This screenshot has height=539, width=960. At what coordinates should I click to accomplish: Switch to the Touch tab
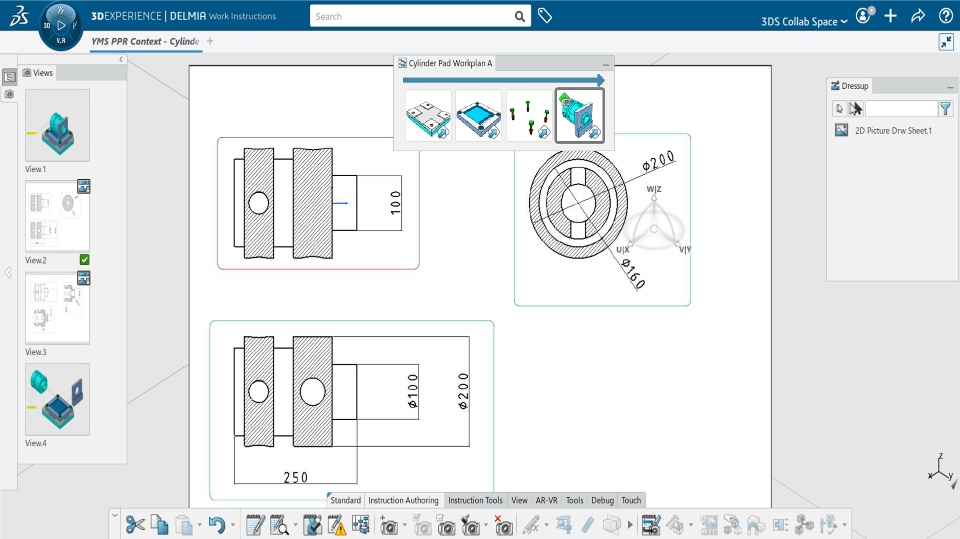point(631,500)
